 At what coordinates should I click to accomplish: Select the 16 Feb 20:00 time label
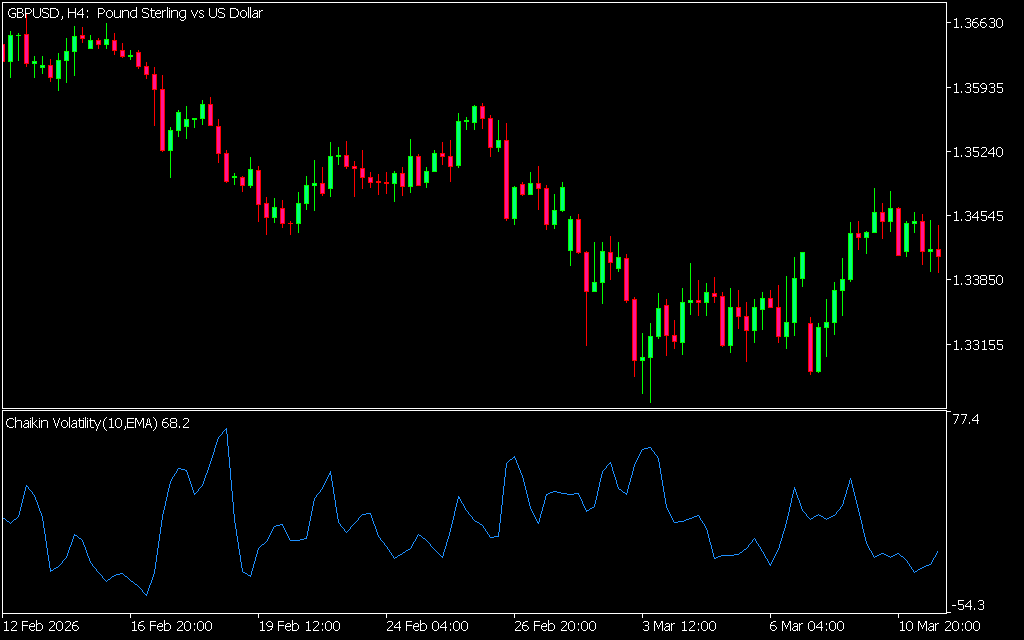171,627
